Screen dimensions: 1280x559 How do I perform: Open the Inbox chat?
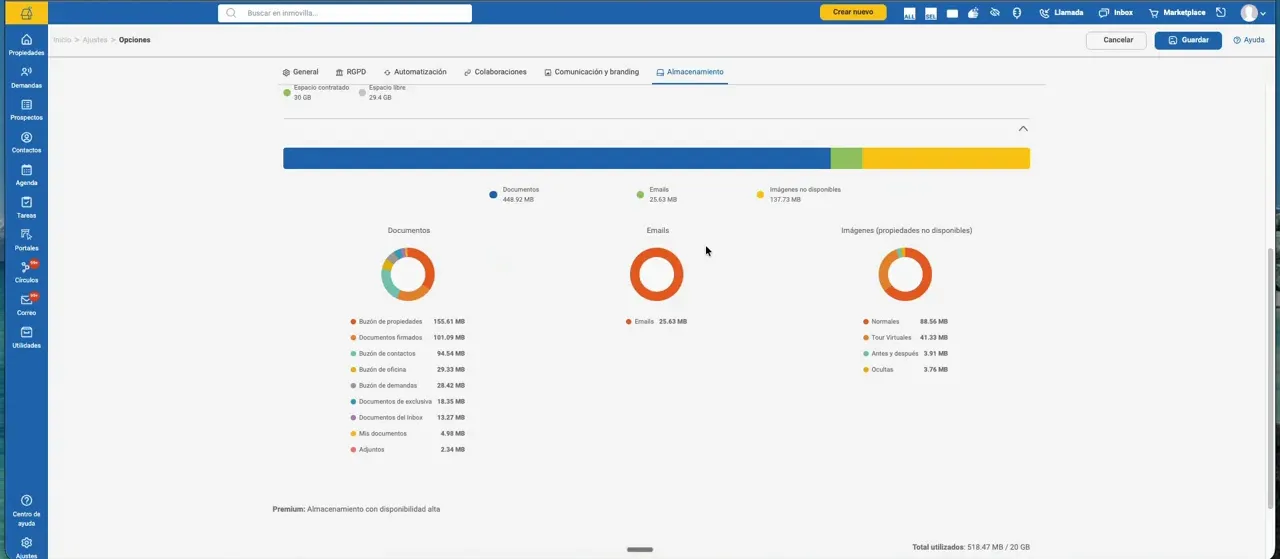pyautogui.click(x=1116, y=13)
